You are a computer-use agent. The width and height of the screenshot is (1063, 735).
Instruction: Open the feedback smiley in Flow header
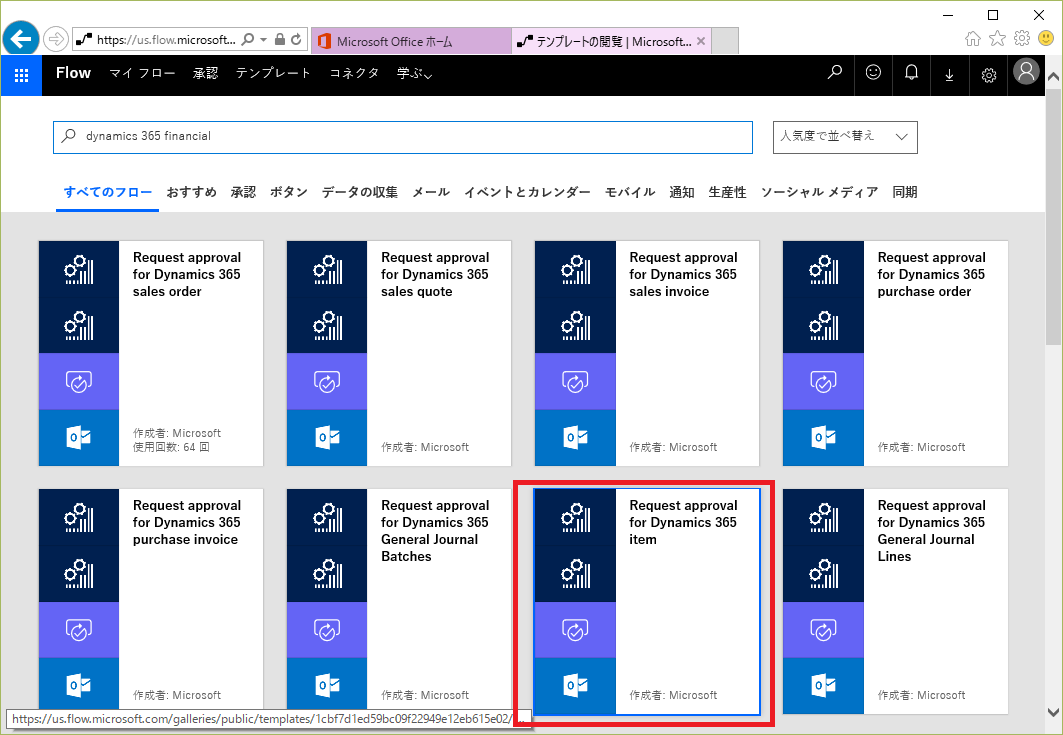[873, 72]
